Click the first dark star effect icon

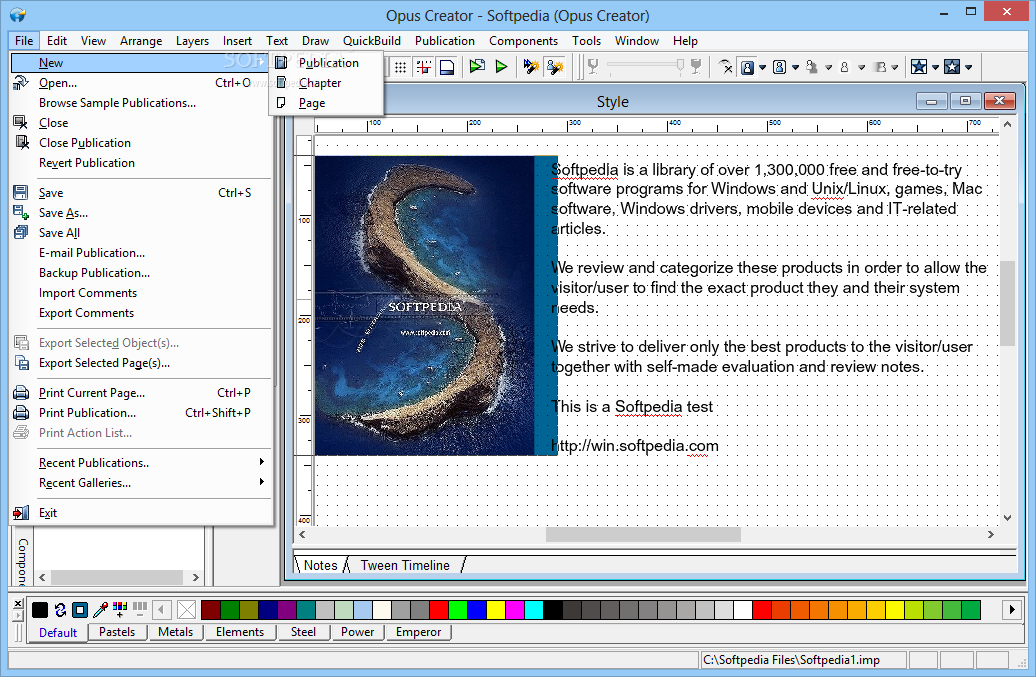point(918,67)
